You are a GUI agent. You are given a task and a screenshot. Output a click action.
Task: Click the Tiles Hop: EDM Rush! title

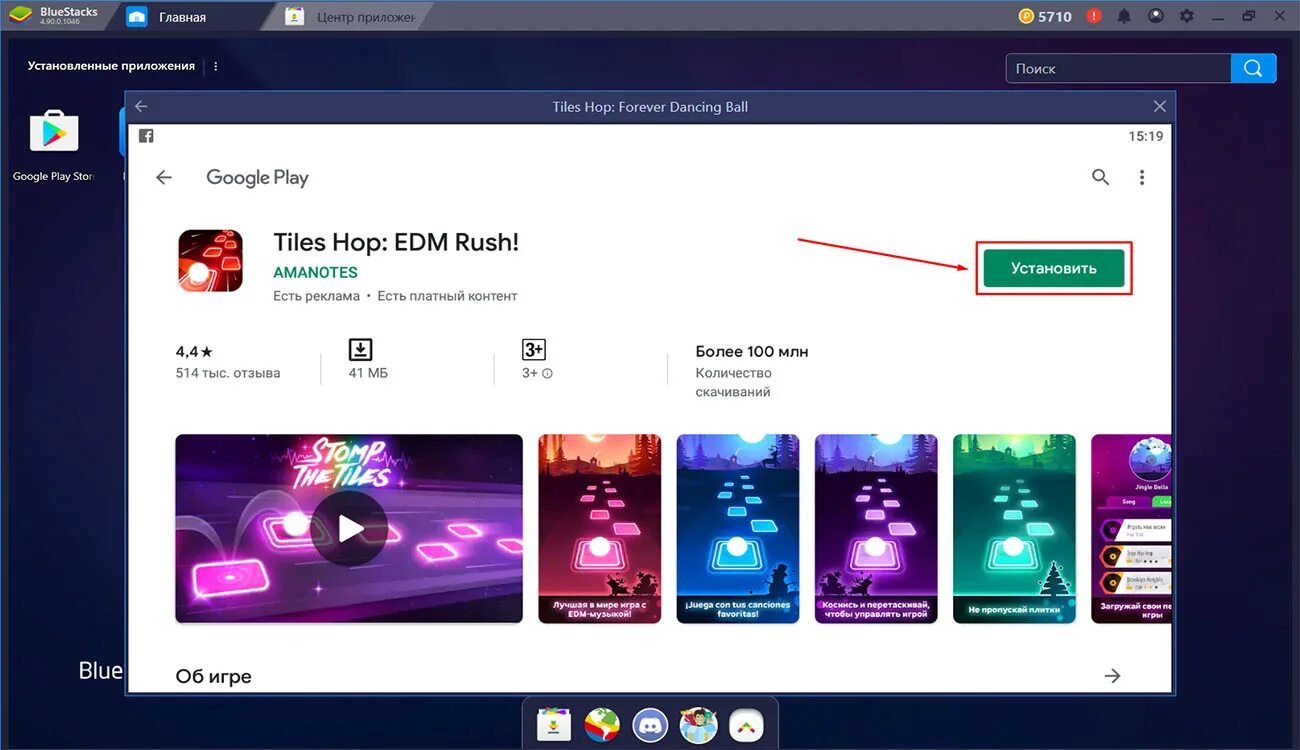click(396, 242)
